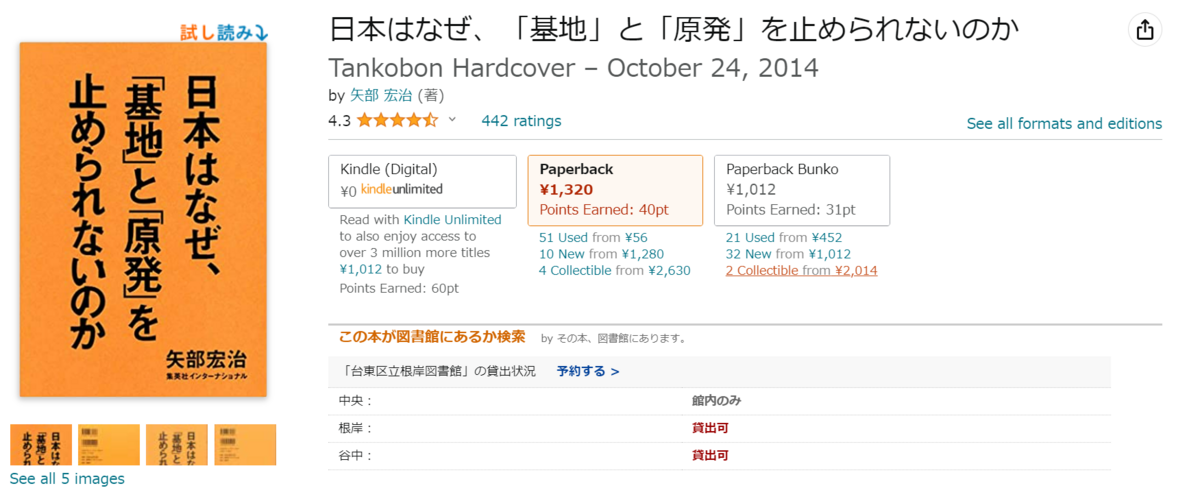Viewport: 1200px width, 488px height.
Task: Open 2 Collectible Bunko offers link
Action: [x=762, y=270]
